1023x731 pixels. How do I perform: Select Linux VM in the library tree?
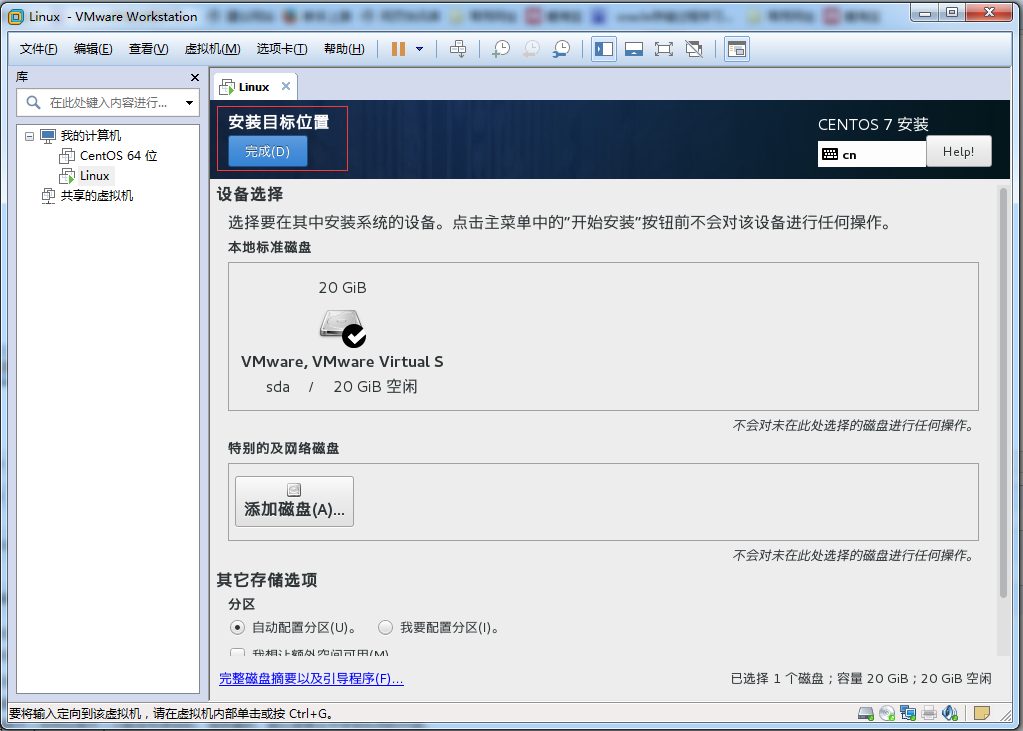click(95, 176)
